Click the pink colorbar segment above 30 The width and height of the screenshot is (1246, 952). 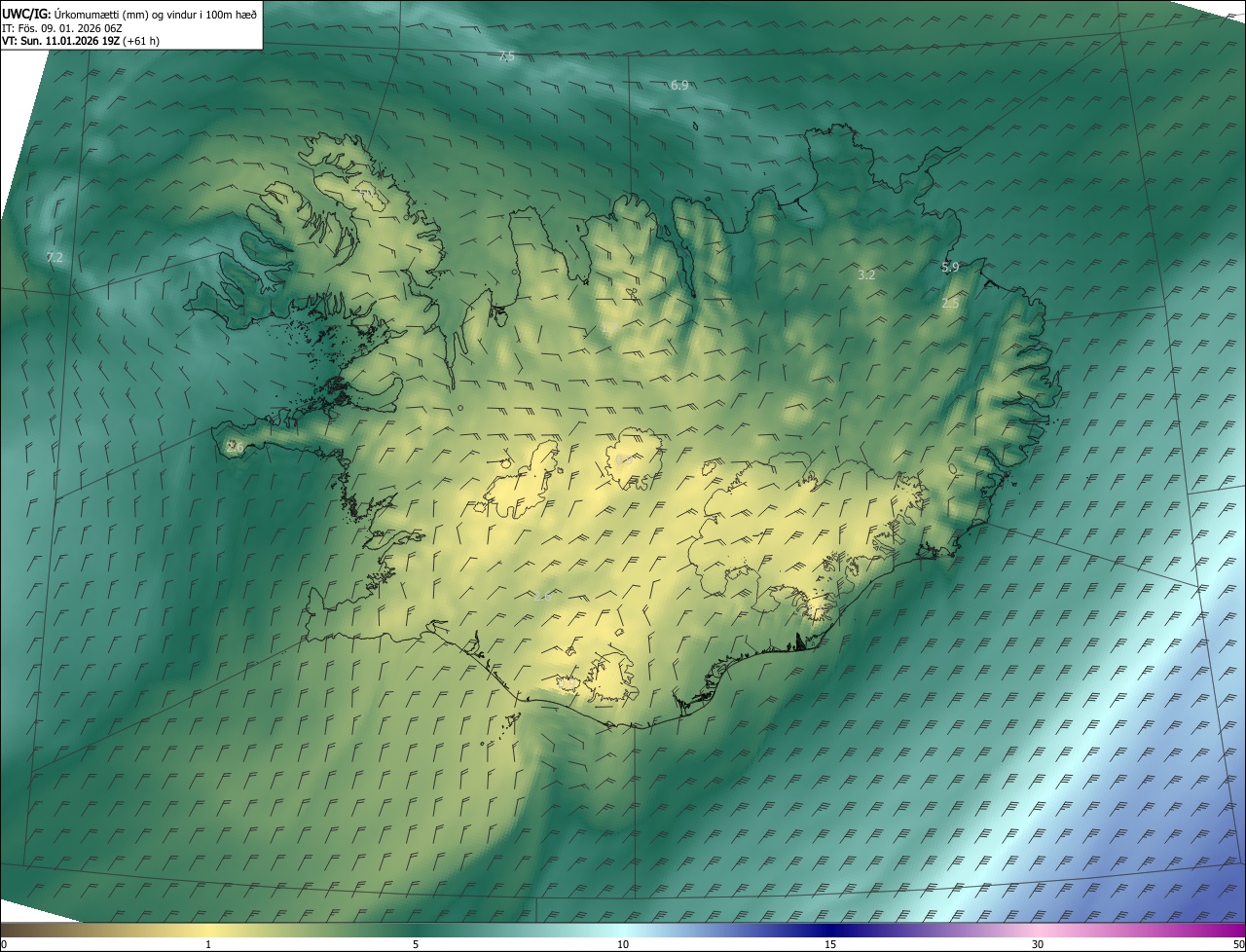(x=1038, y=930)
